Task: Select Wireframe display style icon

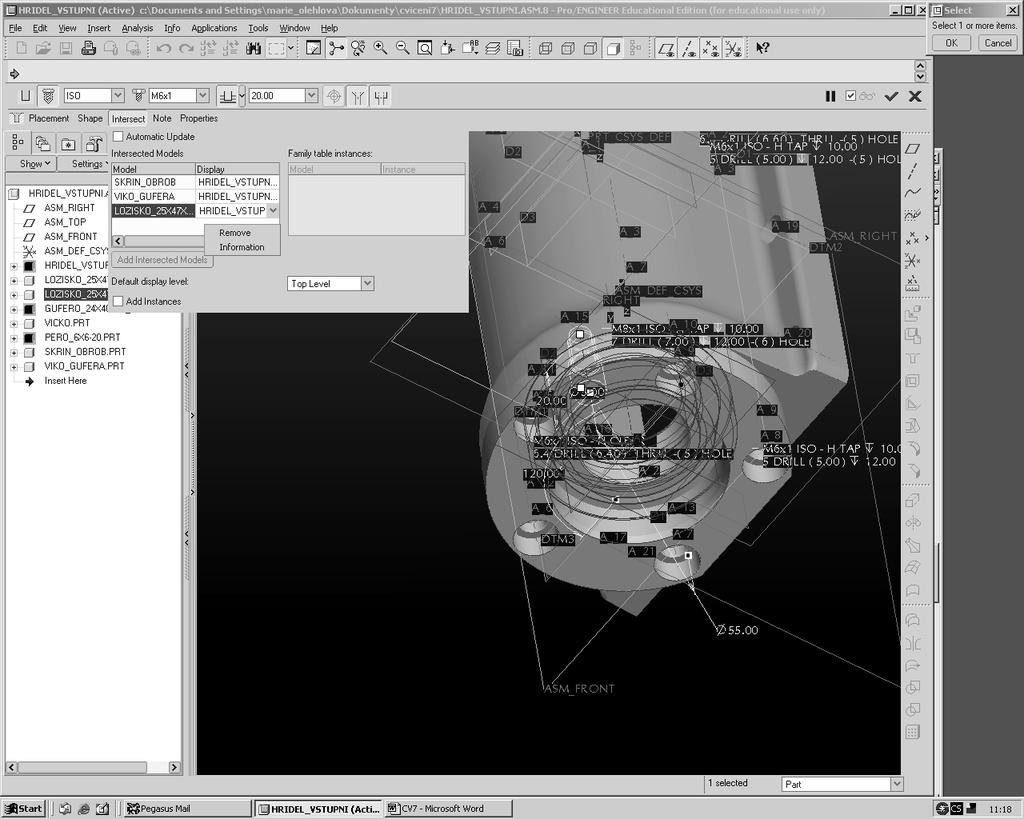Action: click(x=545, y=48)
